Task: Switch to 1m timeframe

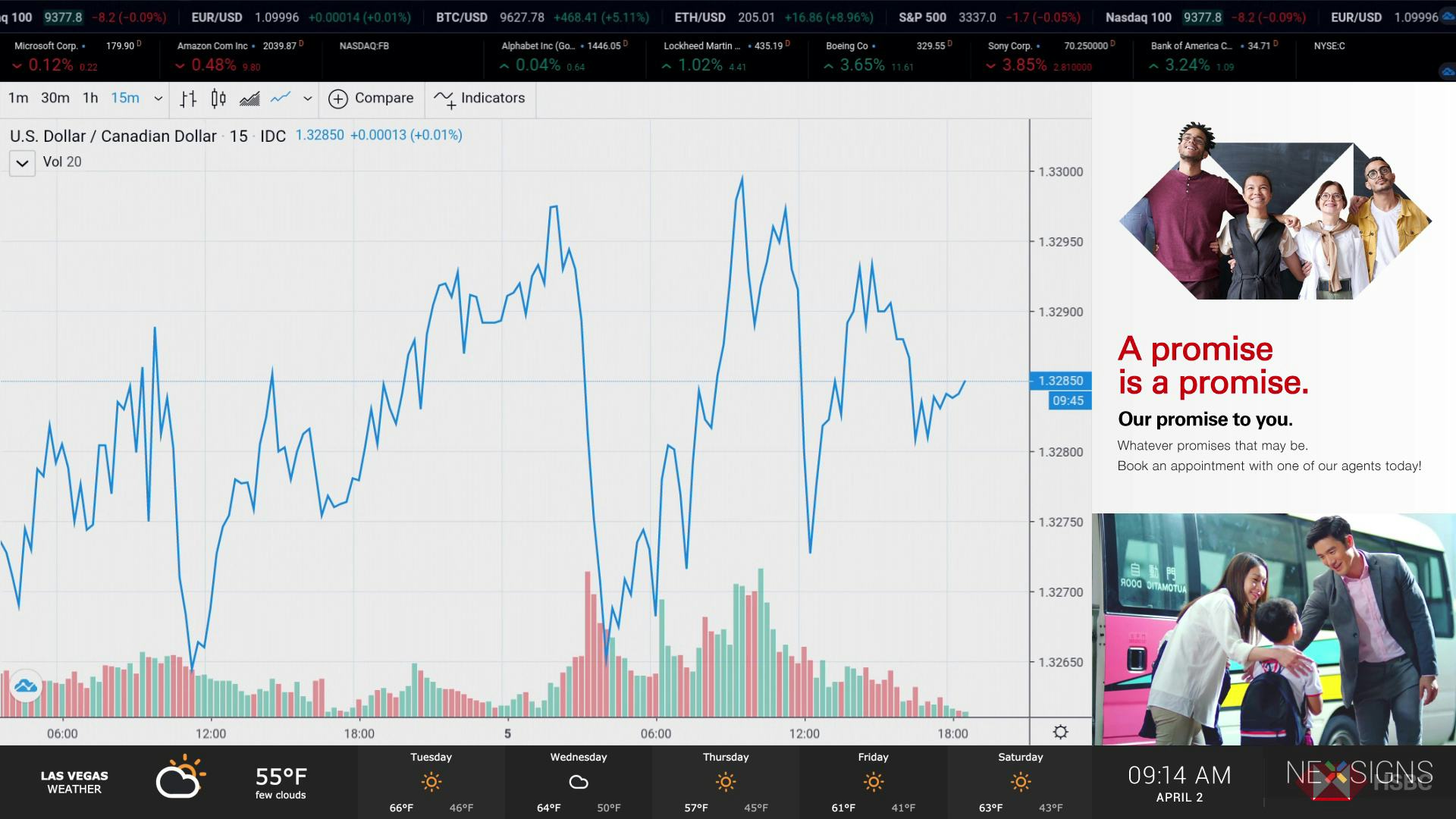Action: pos(18,98)
